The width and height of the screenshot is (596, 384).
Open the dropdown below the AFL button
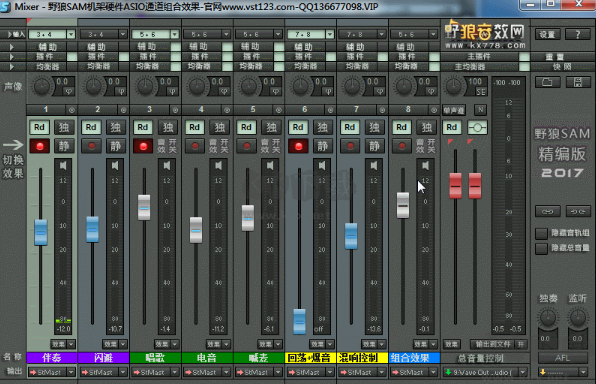pos(563,372)
